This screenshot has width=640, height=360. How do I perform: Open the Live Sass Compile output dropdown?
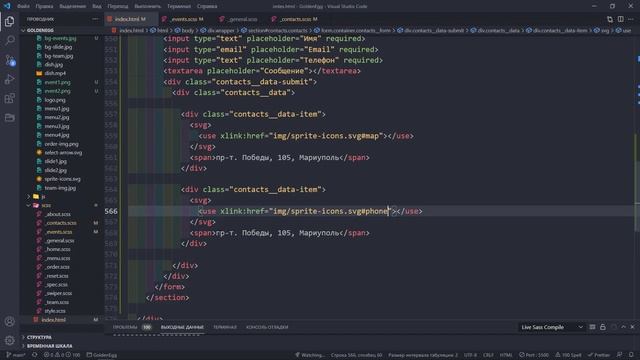[x=551, y=327]
